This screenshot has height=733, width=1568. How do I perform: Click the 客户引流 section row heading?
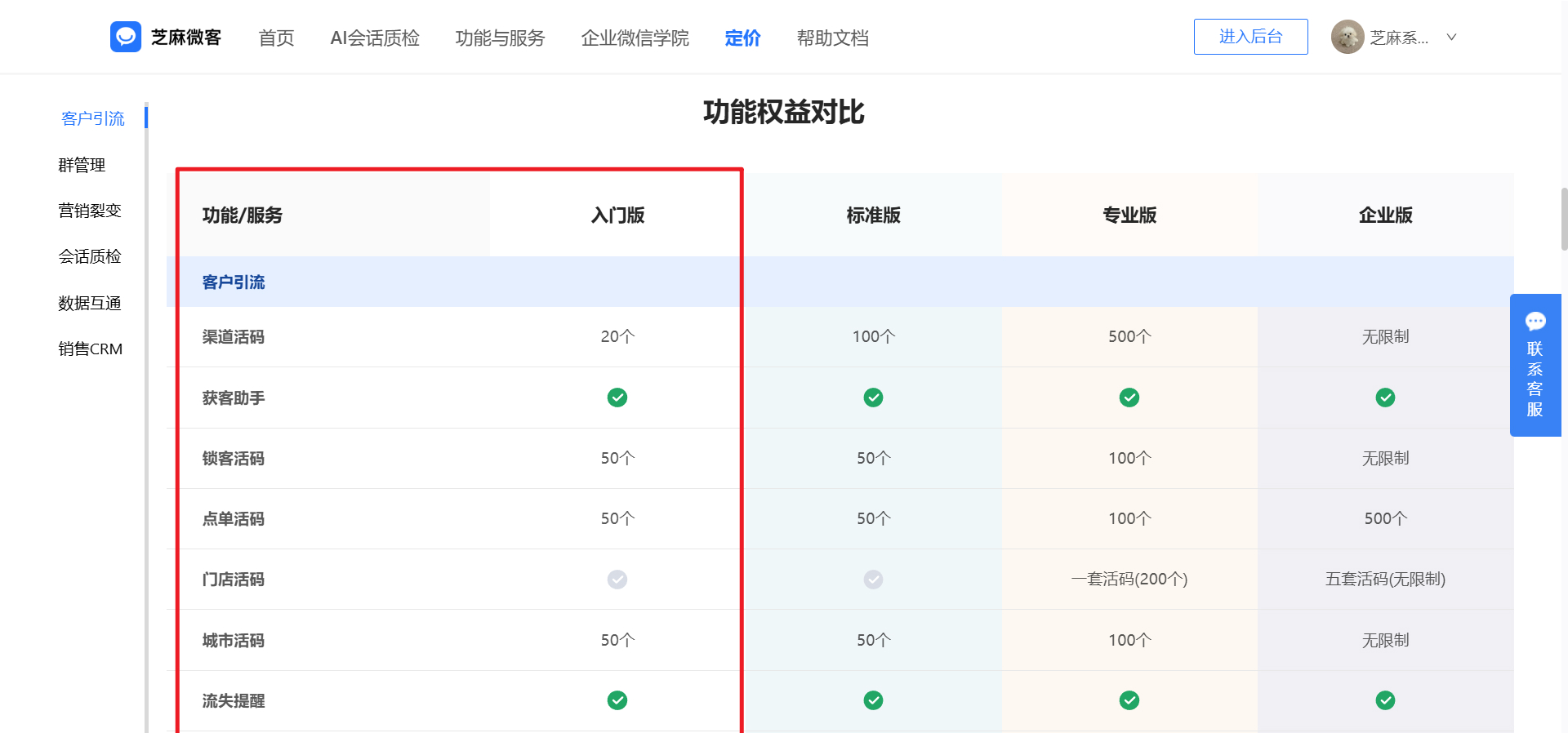[234, 282]
